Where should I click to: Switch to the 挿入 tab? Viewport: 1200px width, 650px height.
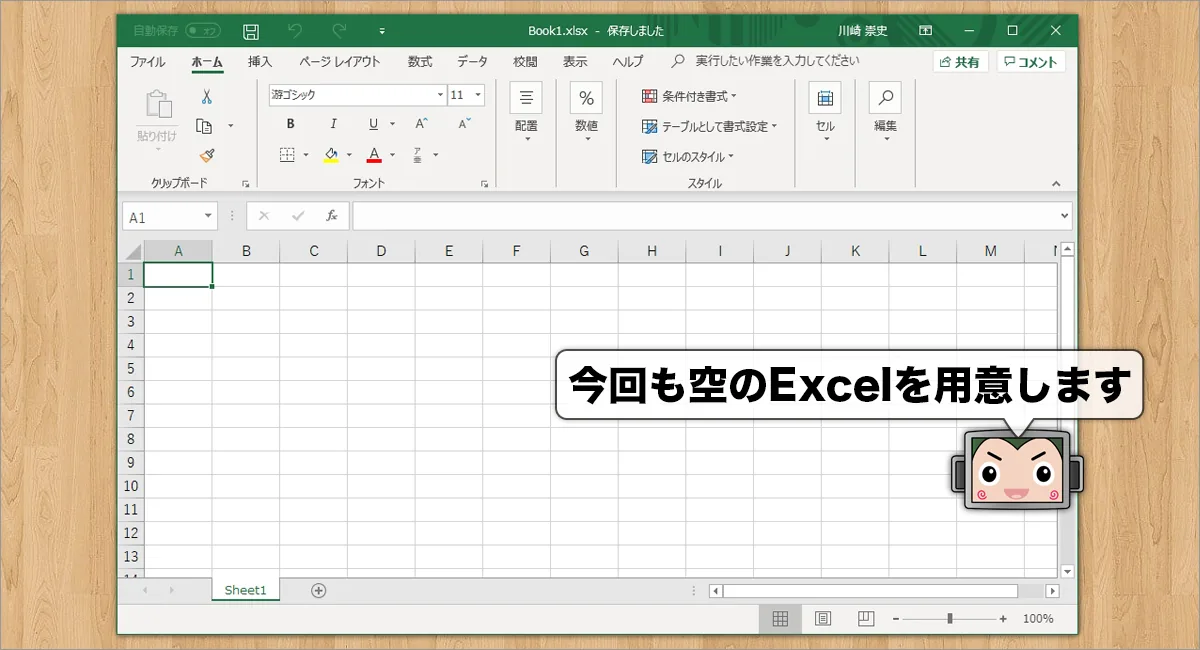click(x=260, y=62)
